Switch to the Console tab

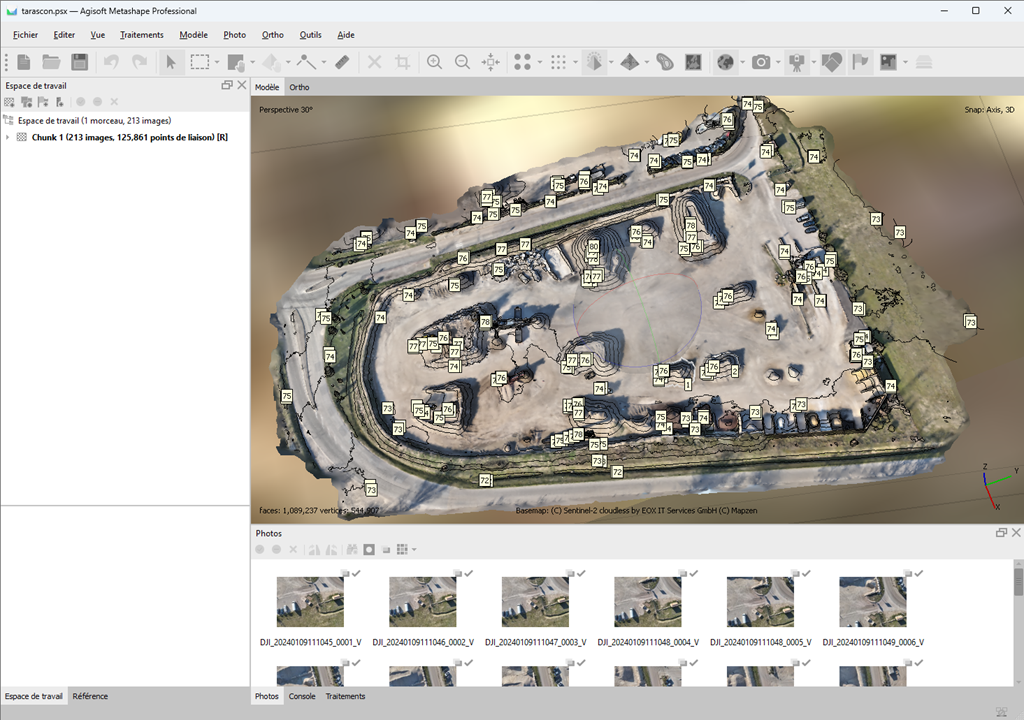coord(301,696)
